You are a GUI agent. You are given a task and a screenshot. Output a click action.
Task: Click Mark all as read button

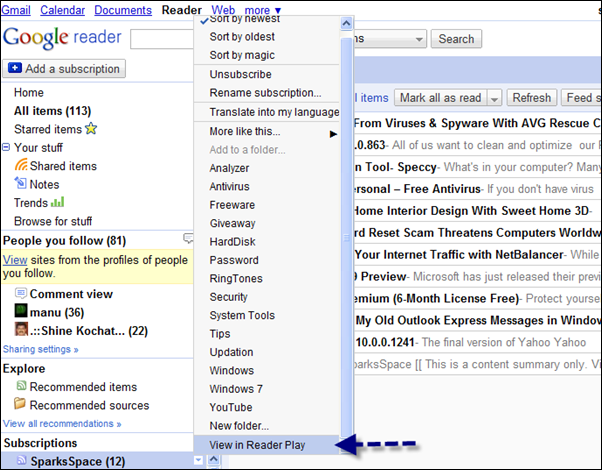[x=441, y=98]
